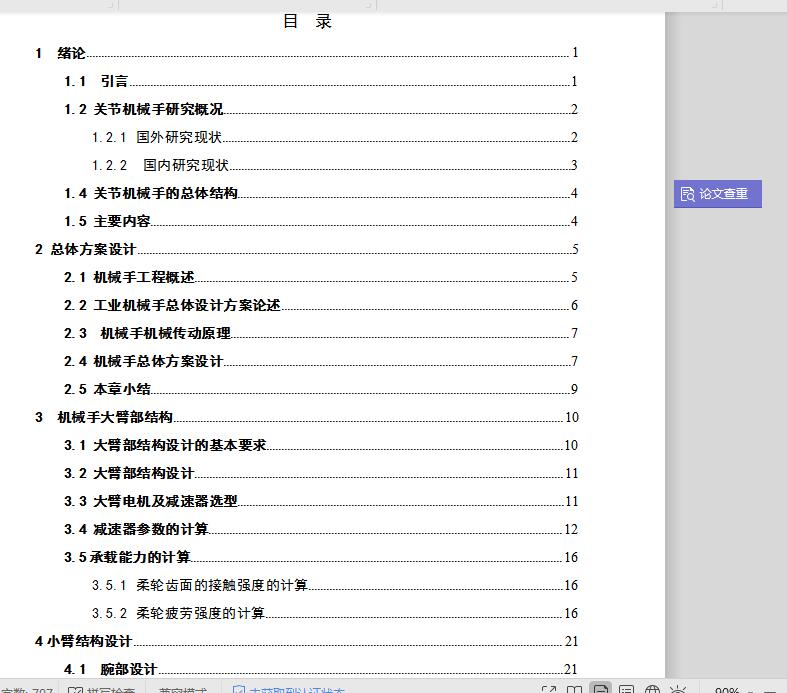Screen dimensions: 787x693
Task: Go to '1.2.2 国内研究现状' entry
Action: (335, 165)
